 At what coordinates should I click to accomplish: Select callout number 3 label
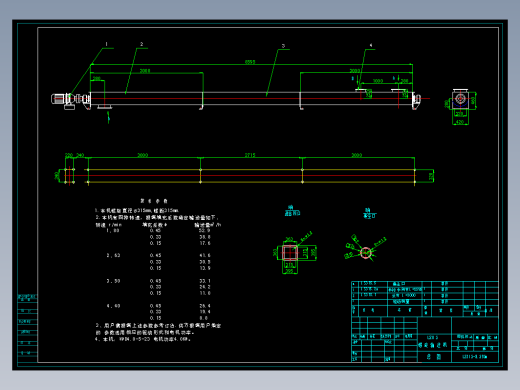[x=283, y=46]
